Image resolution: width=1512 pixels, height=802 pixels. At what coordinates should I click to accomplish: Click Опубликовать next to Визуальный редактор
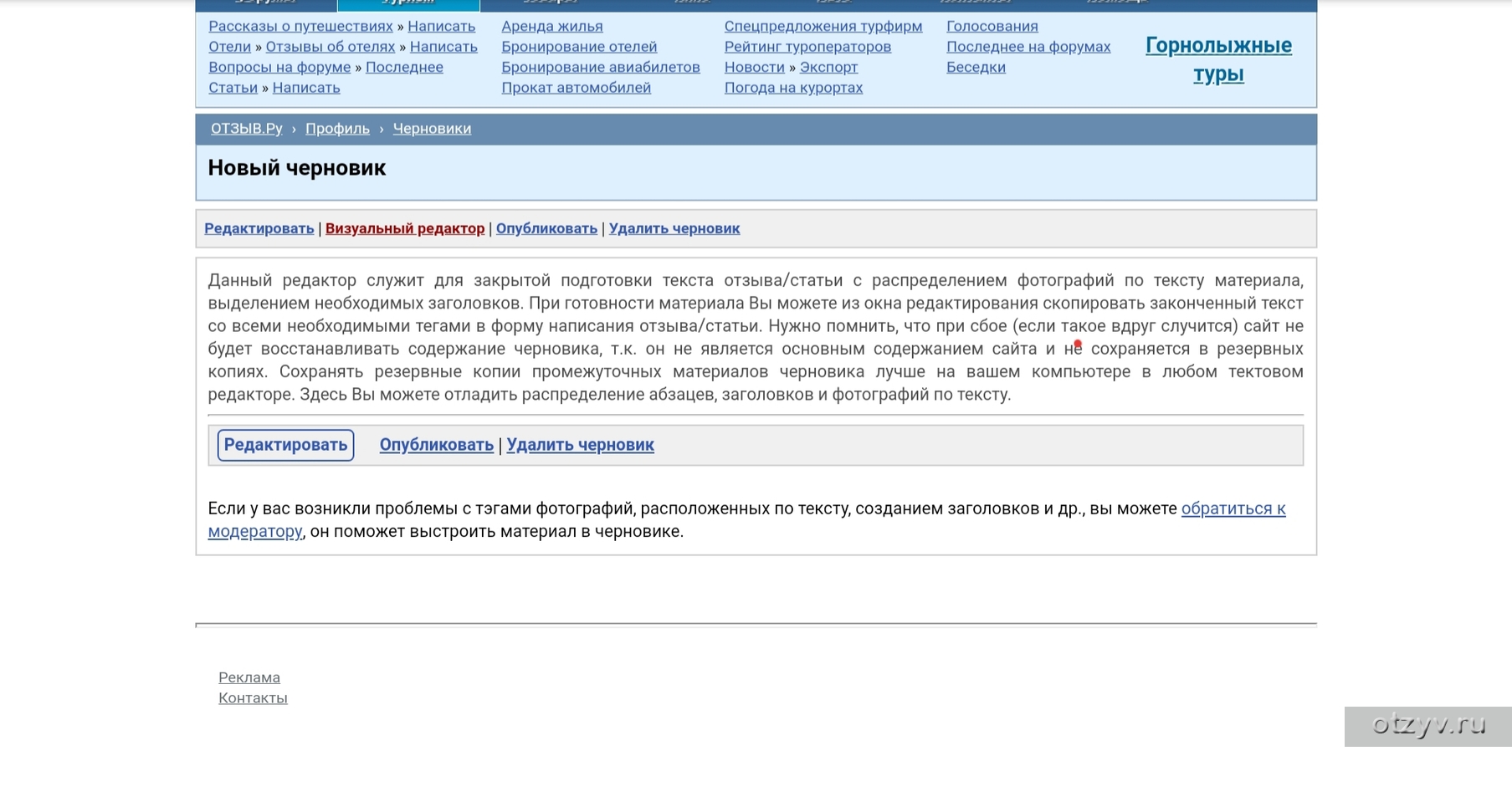click(x=546, y=228)
